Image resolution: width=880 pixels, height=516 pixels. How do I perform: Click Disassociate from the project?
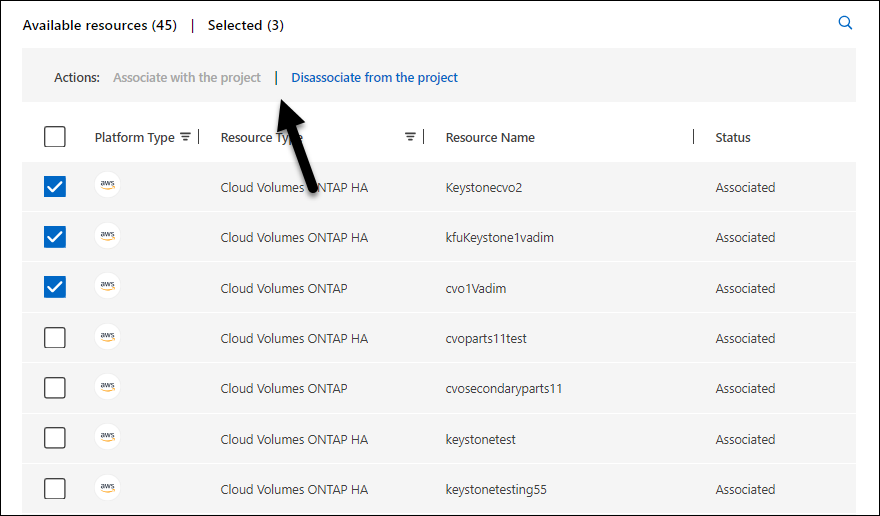pyautogui.click(x=374, y=77)
